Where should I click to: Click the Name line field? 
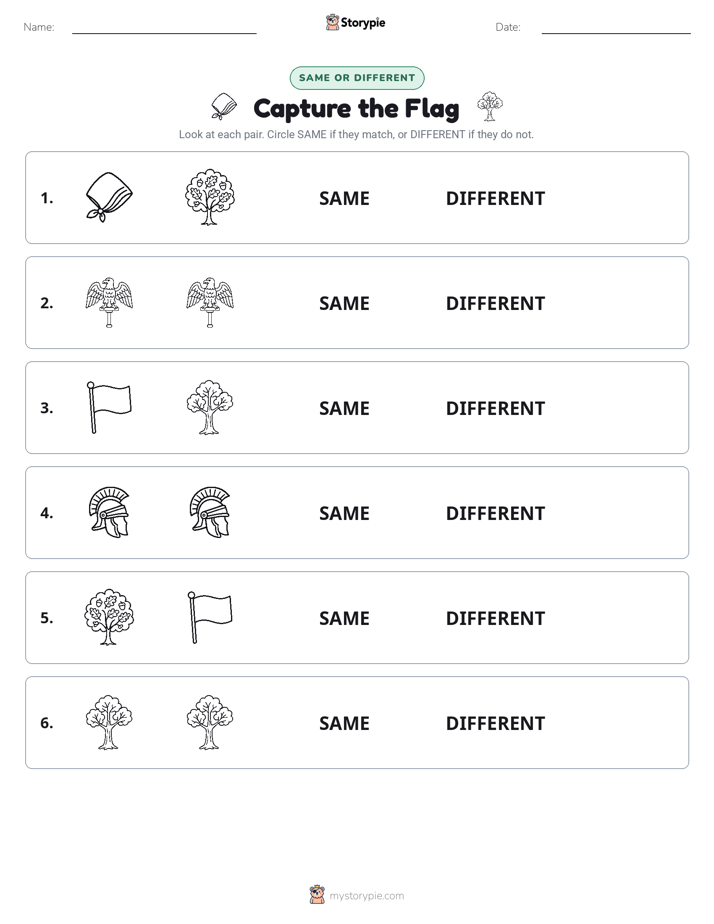point(164,28)
